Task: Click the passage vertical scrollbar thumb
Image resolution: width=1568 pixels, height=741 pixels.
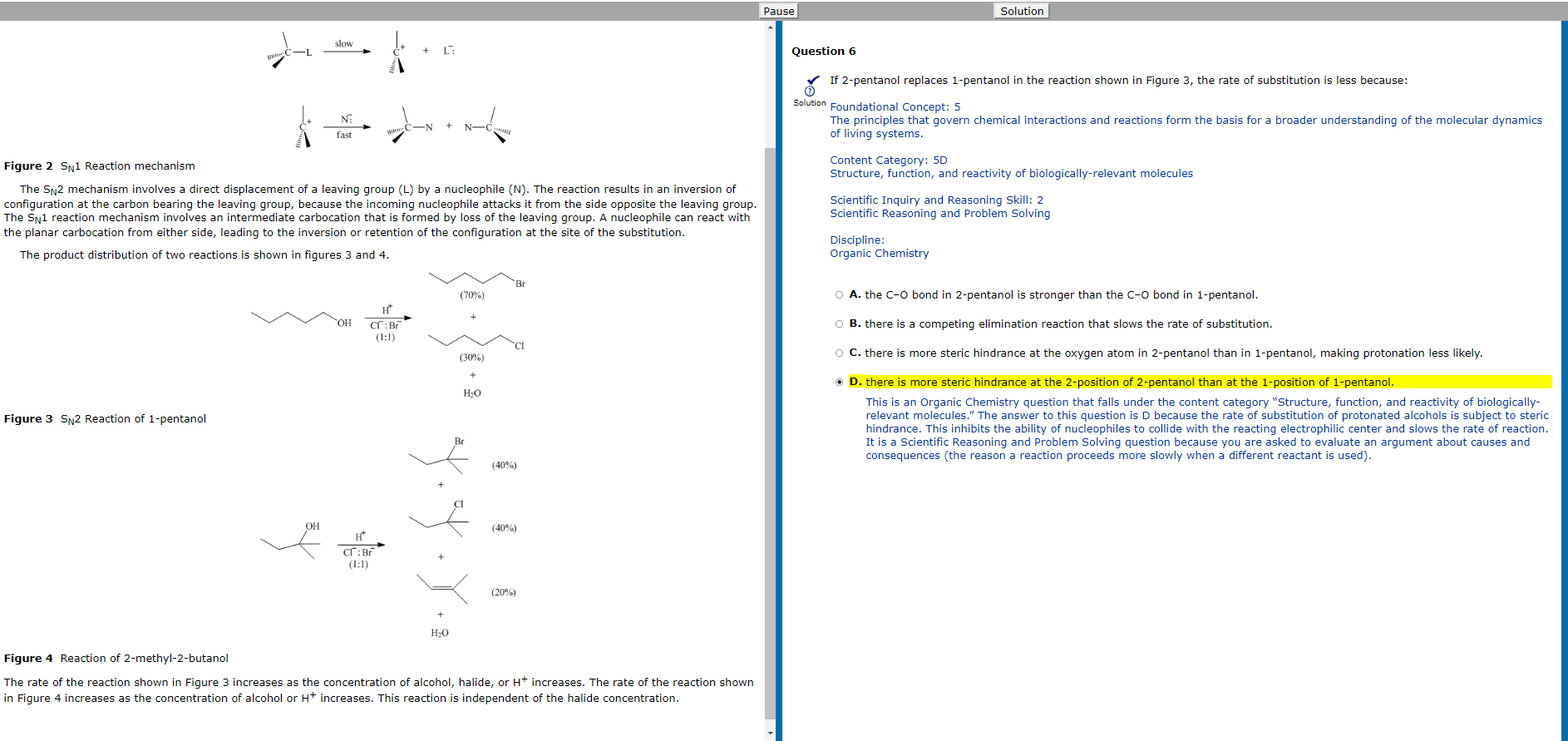Action: 770,416
